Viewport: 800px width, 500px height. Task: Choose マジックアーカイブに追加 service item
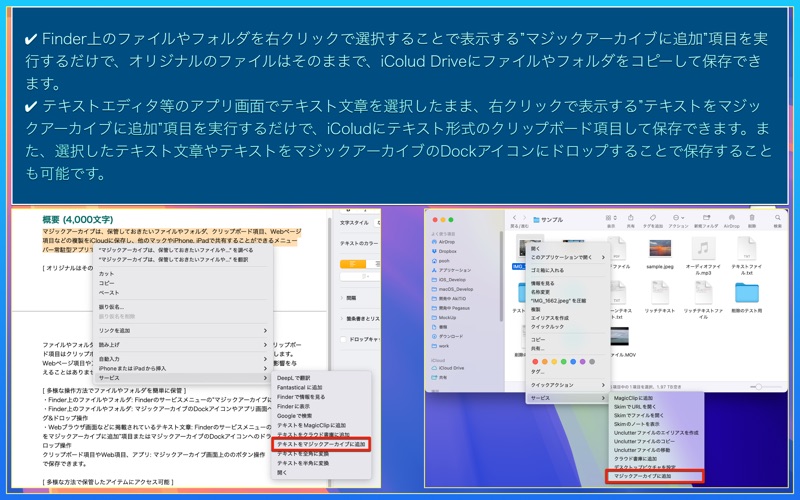655,476
